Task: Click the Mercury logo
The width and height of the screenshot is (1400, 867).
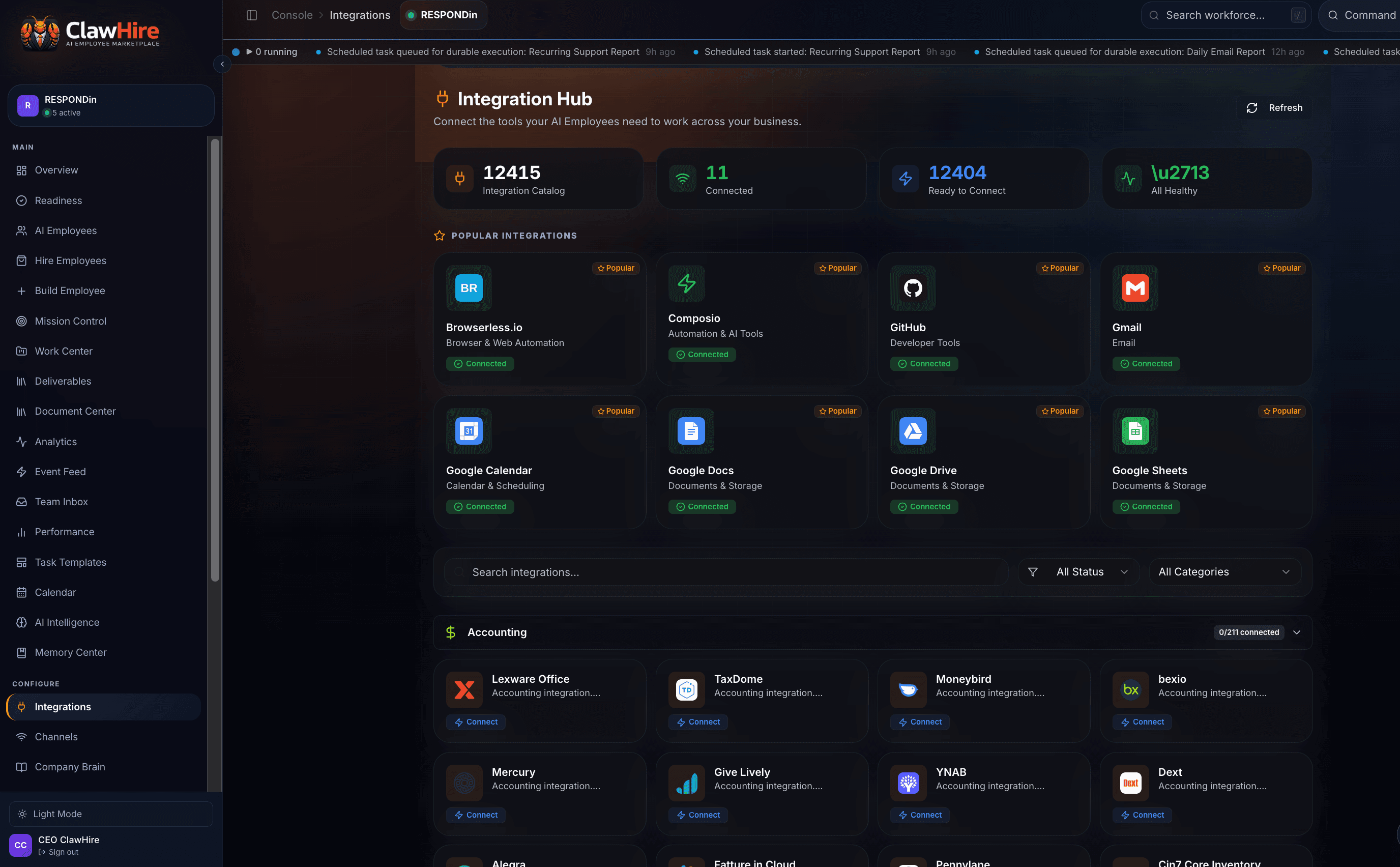Action: click(464, 783)
